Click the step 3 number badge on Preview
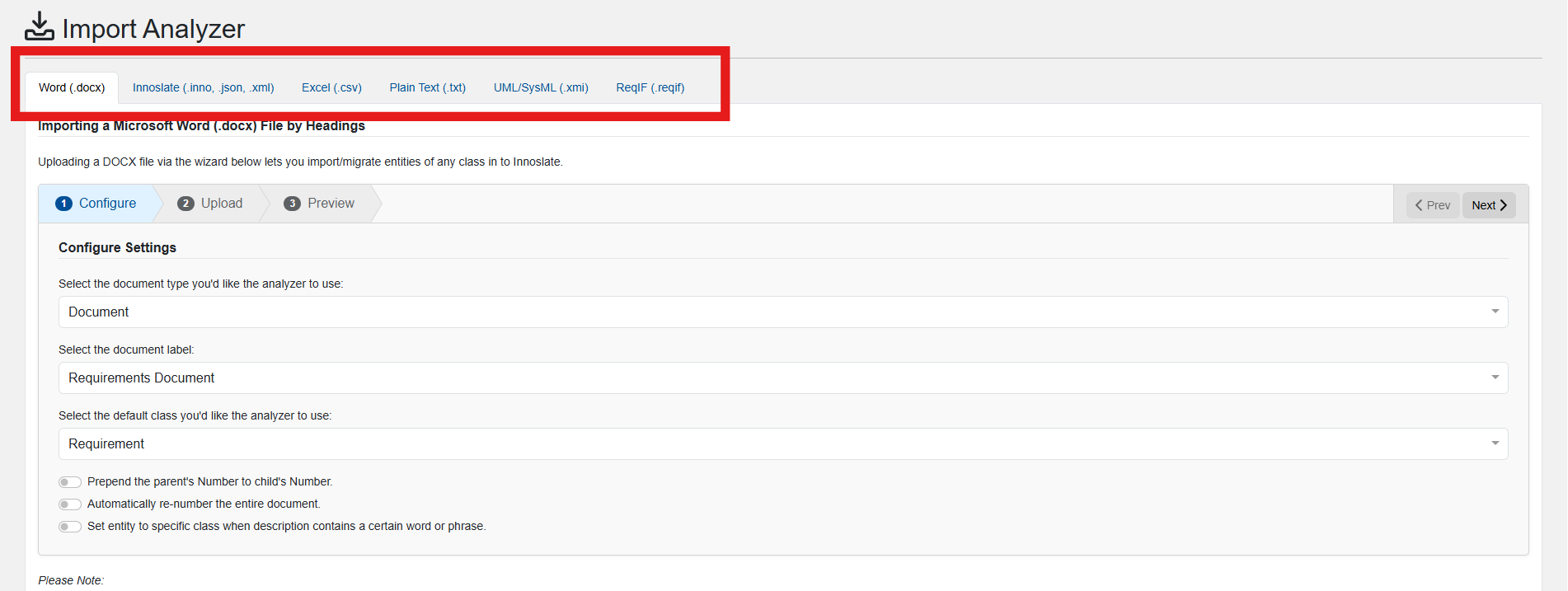 292,204
